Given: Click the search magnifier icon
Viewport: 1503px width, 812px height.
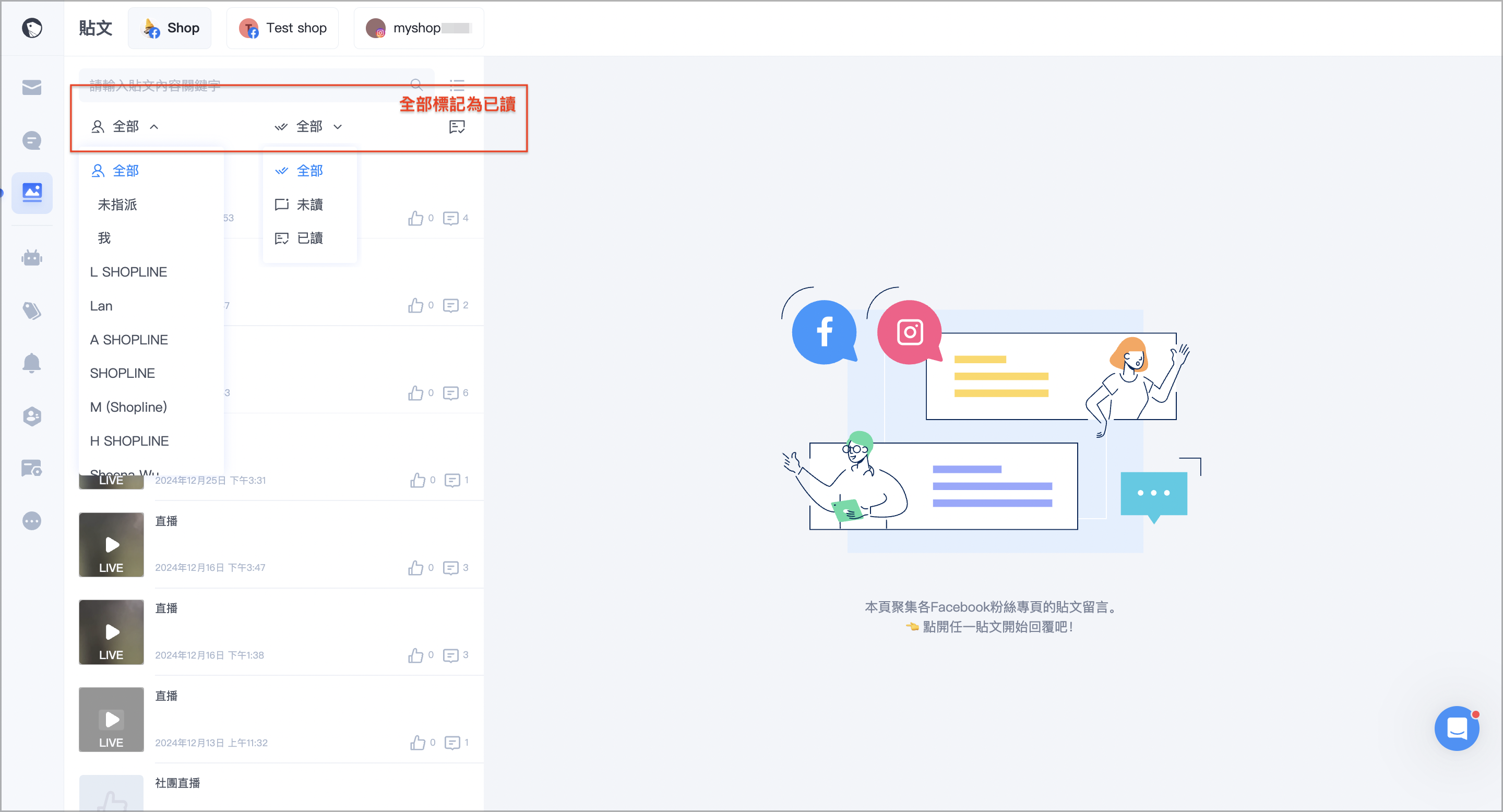Looking at the screenshot, I should pos(416,85).
